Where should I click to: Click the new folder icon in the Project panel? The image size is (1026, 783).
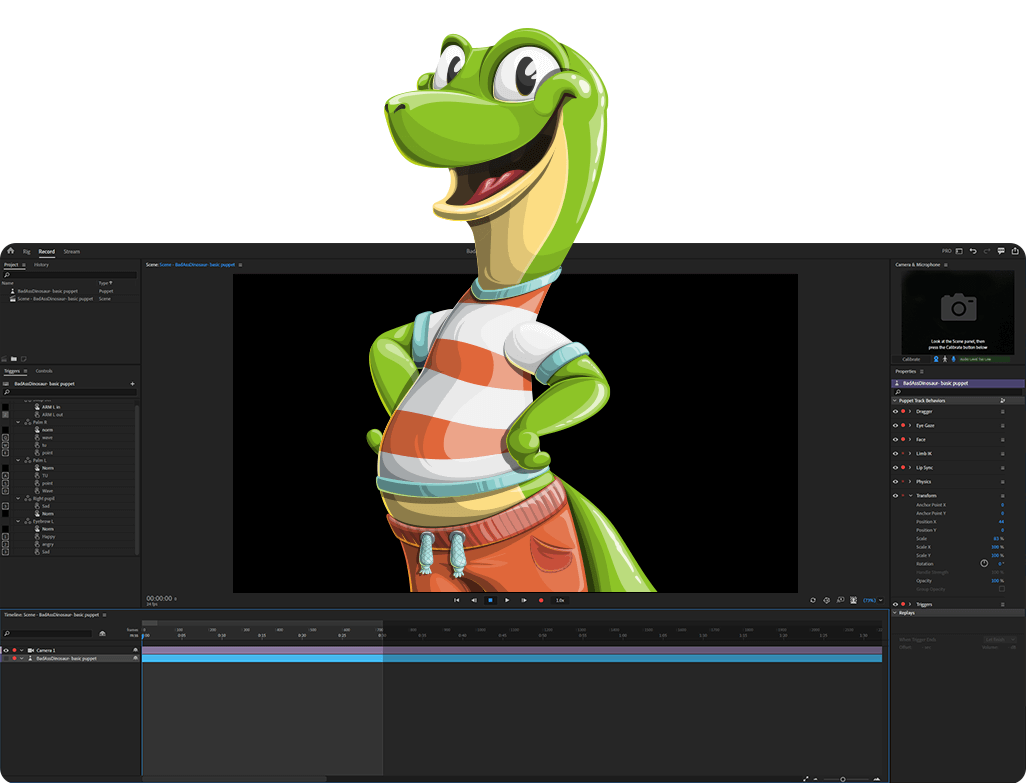coord(13,358)
